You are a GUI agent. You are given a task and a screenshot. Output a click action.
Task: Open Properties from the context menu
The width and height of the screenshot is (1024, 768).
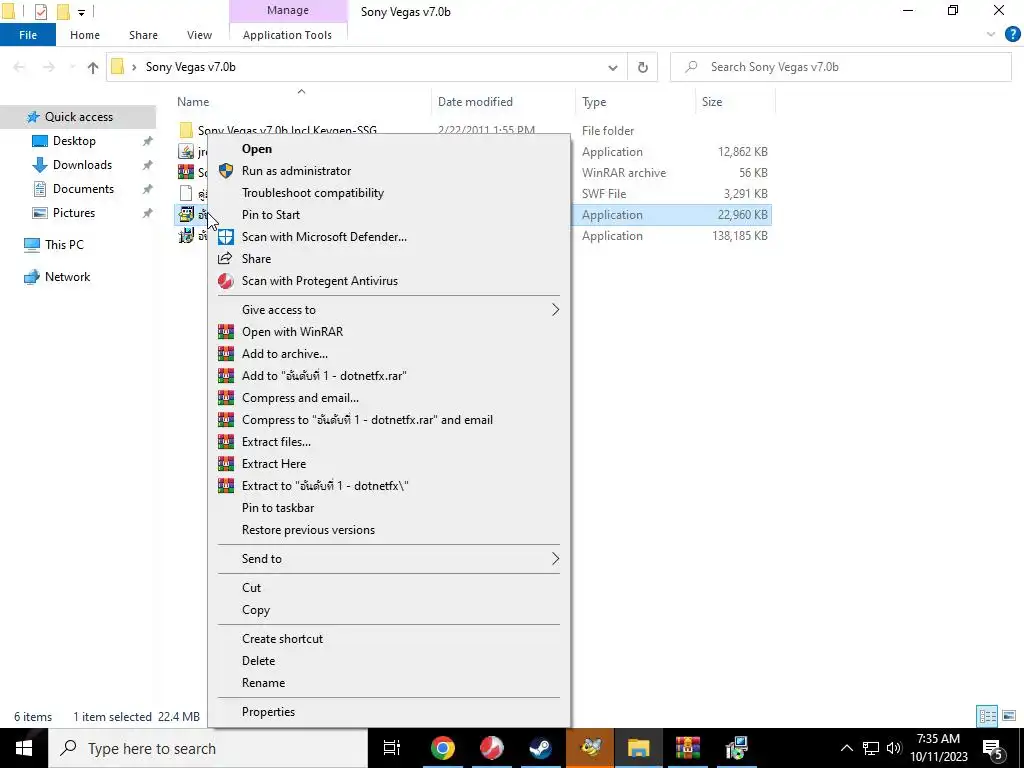[268, 712]
